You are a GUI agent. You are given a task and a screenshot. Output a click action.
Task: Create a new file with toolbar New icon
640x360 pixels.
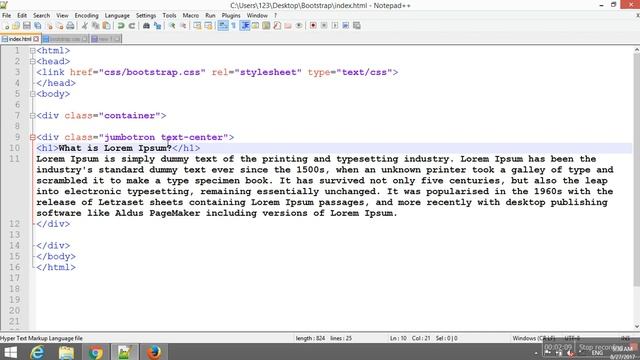point(6,26)
